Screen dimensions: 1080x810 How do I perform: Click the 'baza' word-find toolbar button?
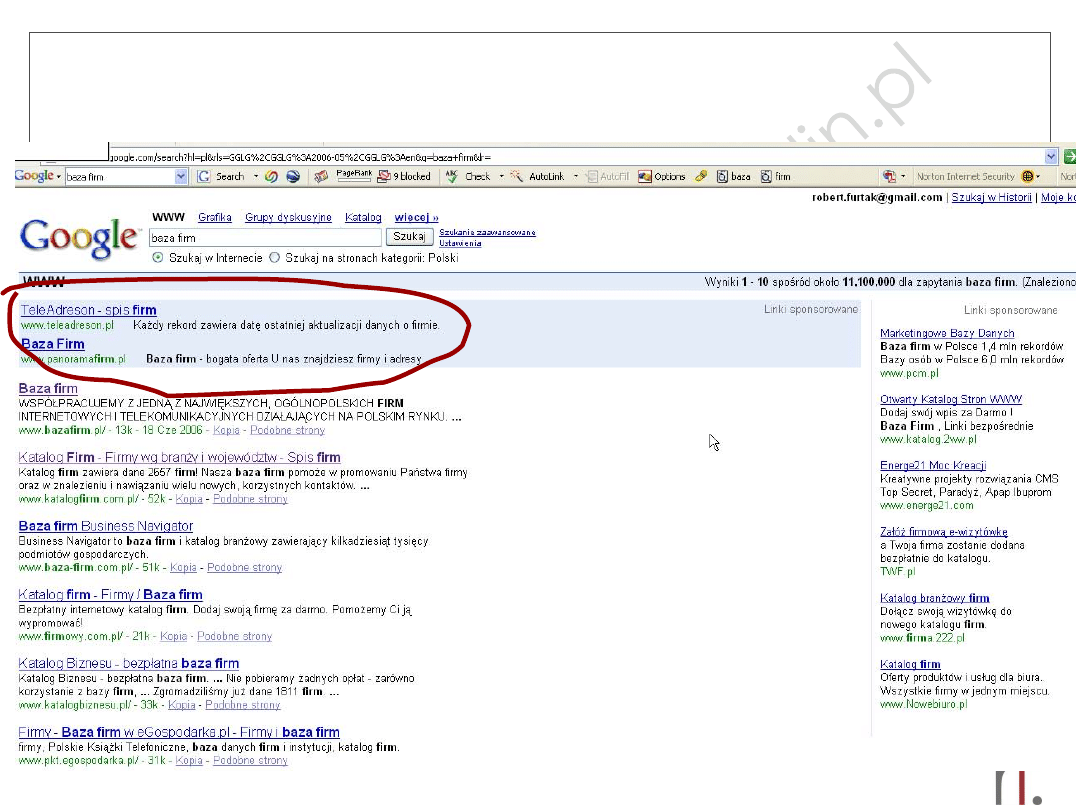(734, 177)
